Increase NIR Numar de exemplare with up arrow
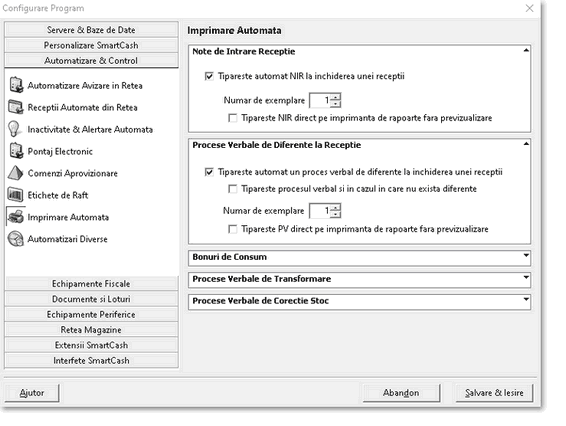Viewport: 566px width, 426px height. 336,97
